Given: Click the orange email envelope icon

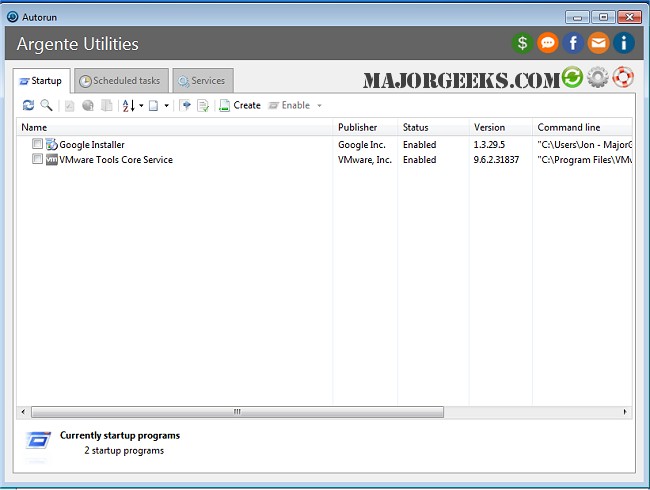Looking at the screenshot, I should pos(598,43).
